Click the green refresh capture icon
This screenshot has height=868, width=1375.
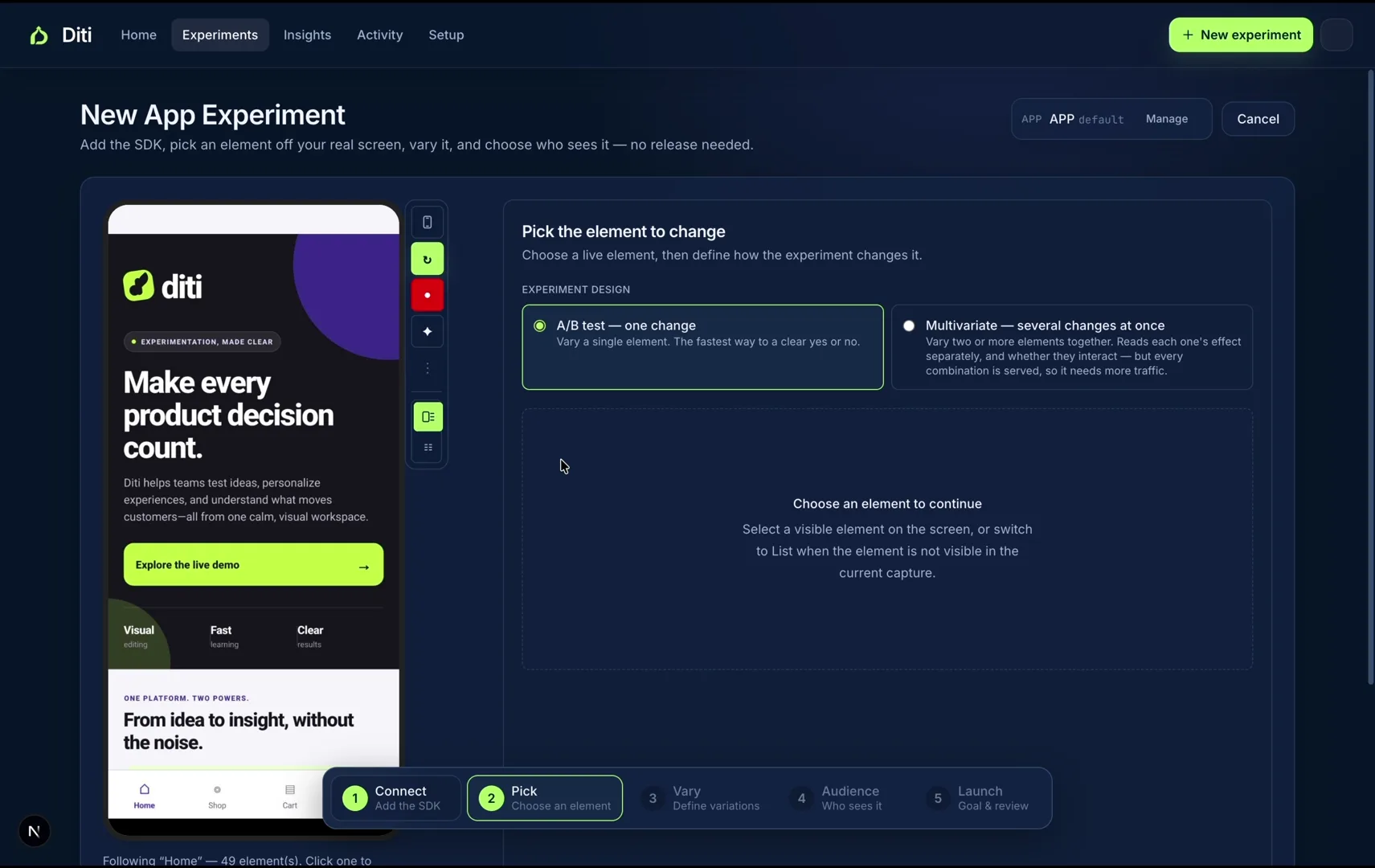[x=428, y=260]
